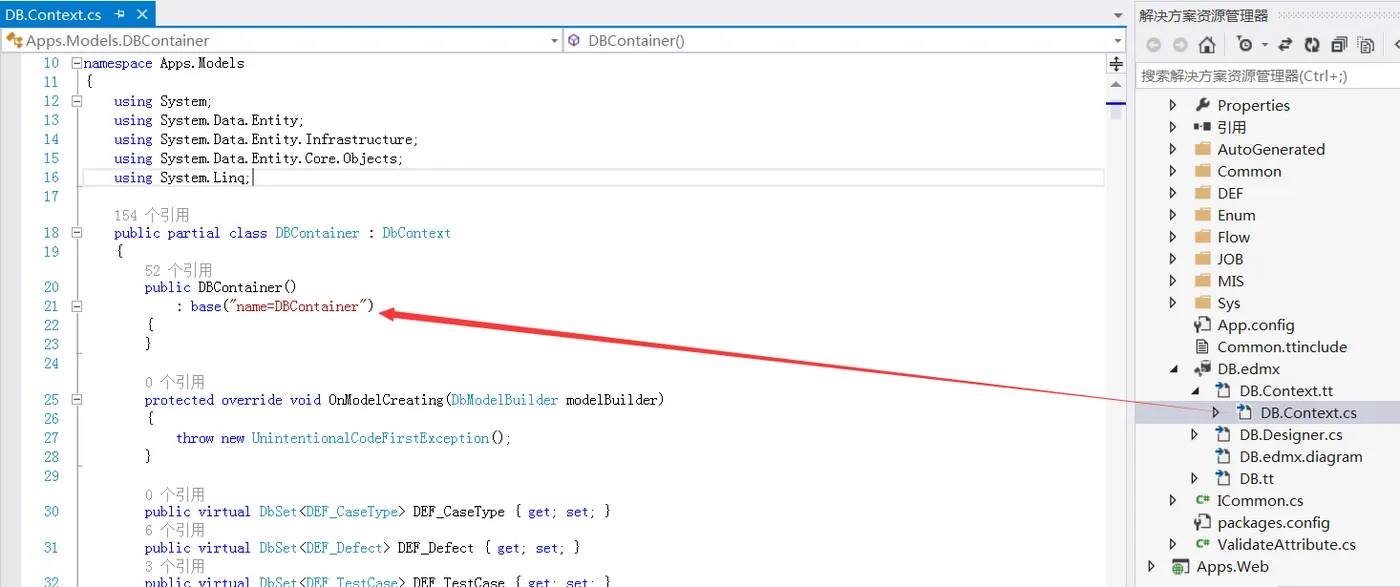Select the Flow folder icon
This screenshot has height=587, width=1400.
tap(1203, 237)
